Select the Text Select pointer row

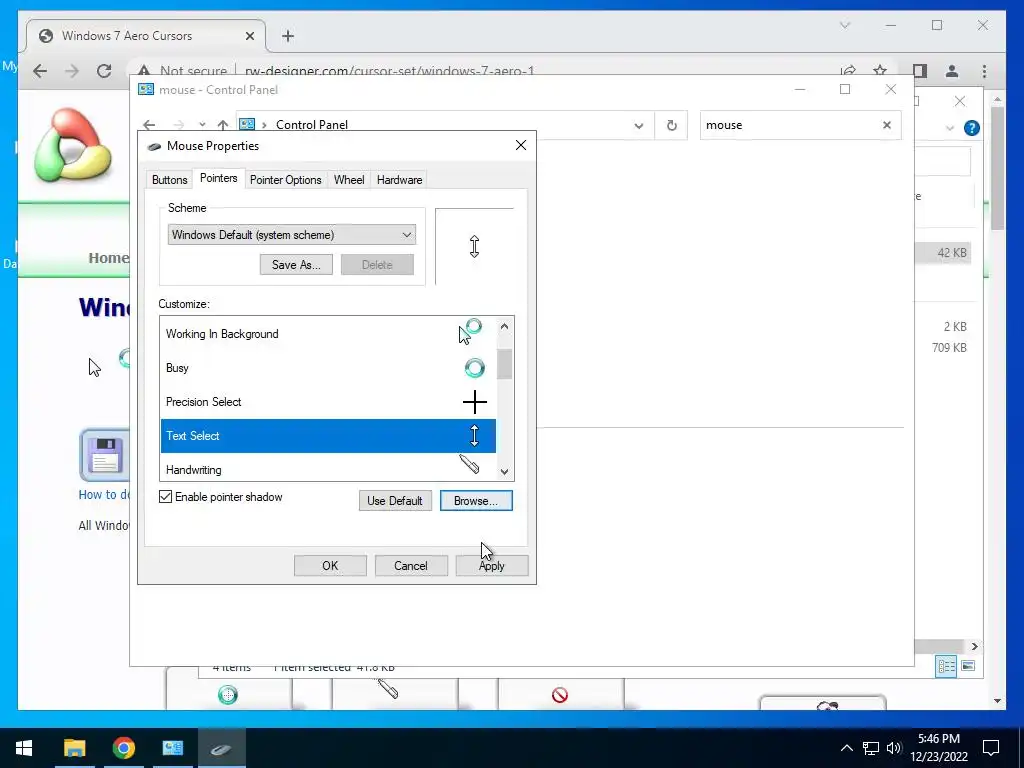click(x=328, y=436)
